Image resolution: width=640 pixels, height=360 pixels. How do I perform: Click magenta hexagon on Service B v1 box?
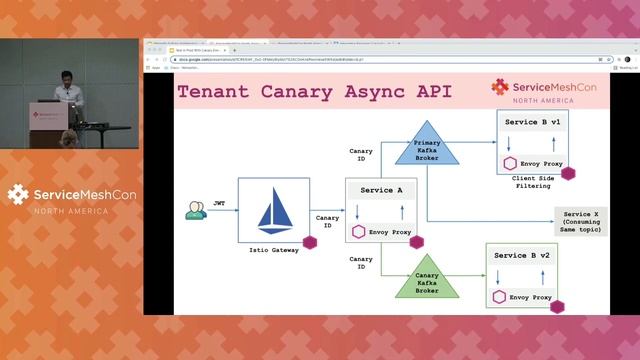(568, 173)
